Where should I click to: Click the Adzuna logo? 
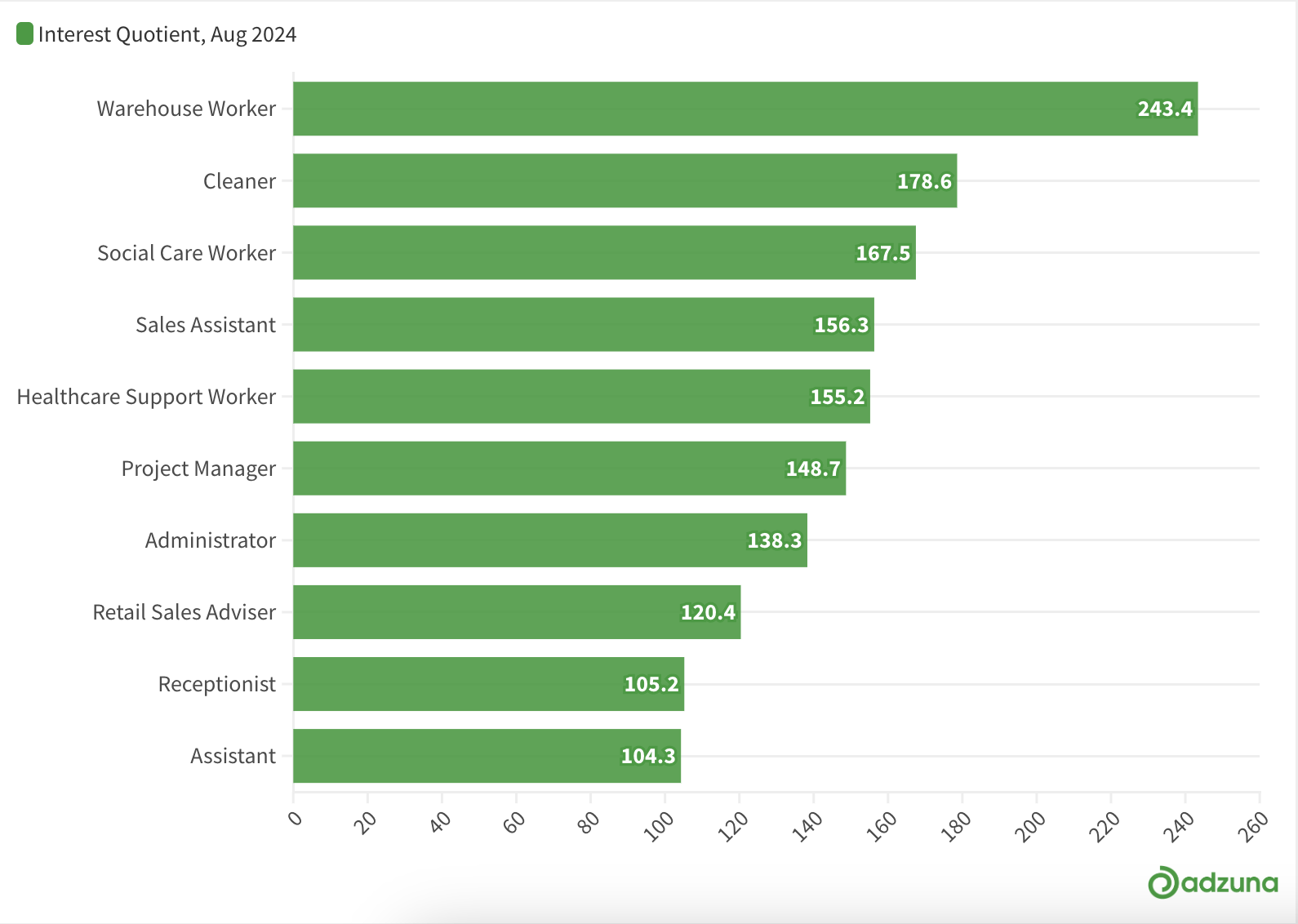tap(1212, 882)
